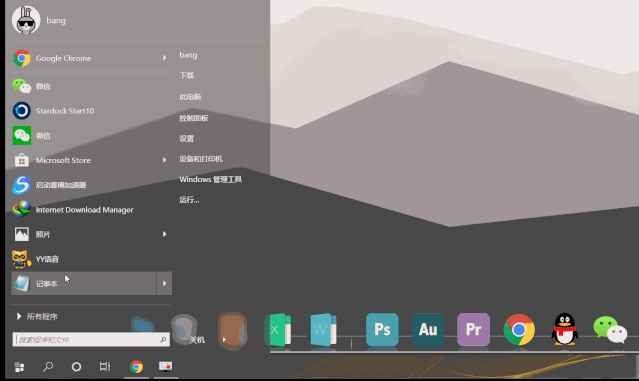This screenshot has width=639, height=381.
Task: Open the Excel dock icon
Action: (278, 329)
